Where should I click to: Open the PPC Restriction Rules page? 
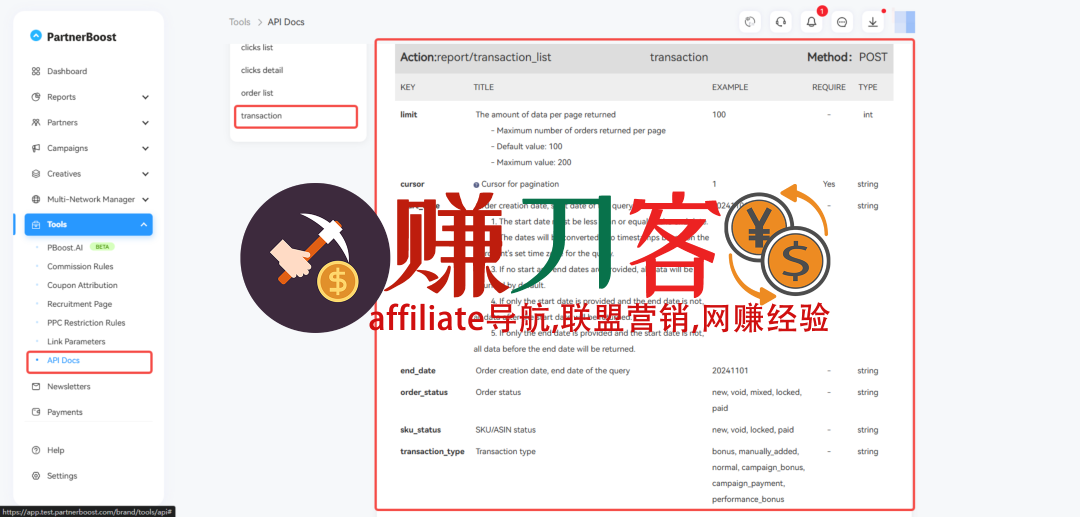pyautogui.click(x=86, y=323)
